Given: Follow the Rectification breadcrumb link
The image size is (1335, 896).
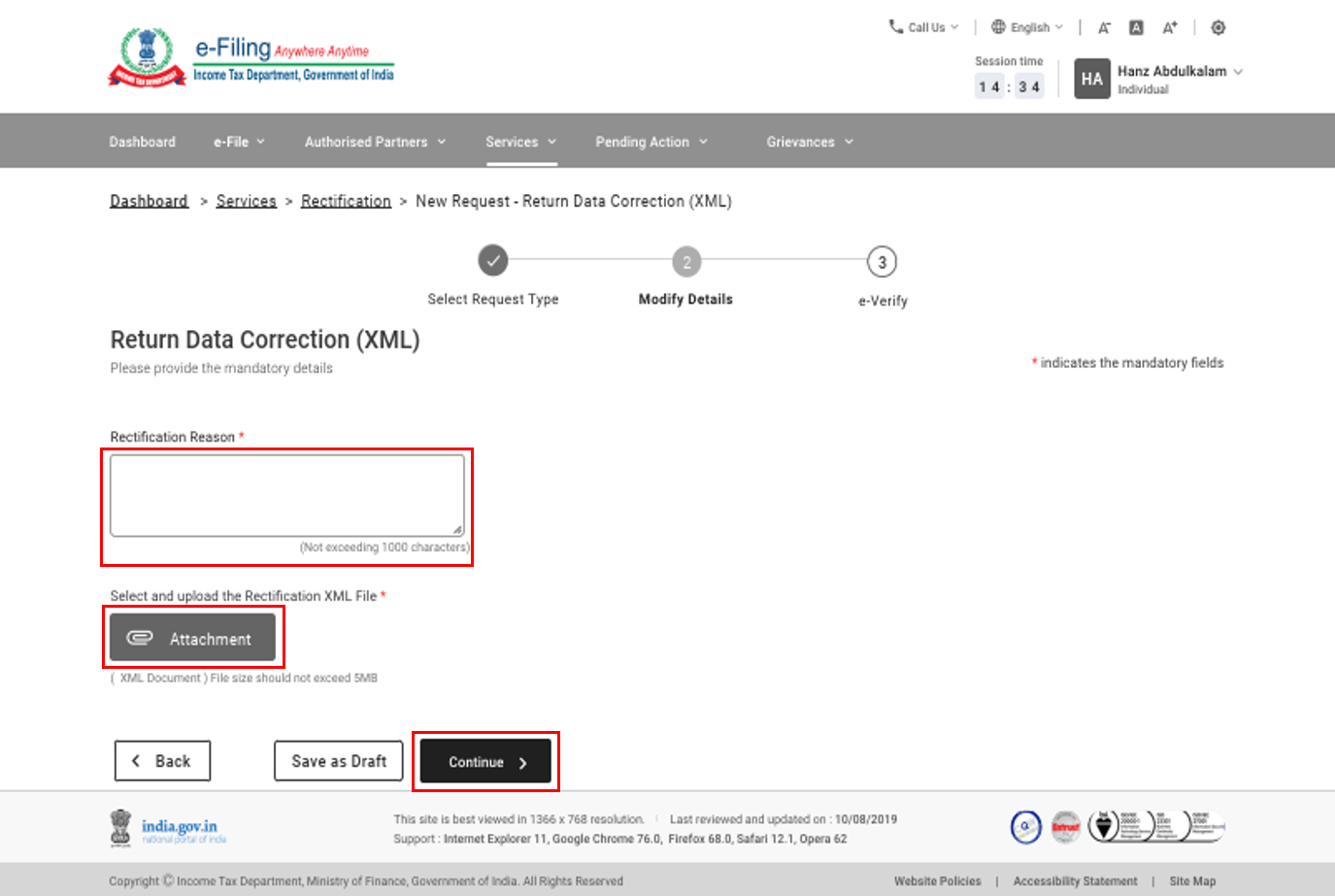Looking at the screenshot, I should click(x=346, y=201).
